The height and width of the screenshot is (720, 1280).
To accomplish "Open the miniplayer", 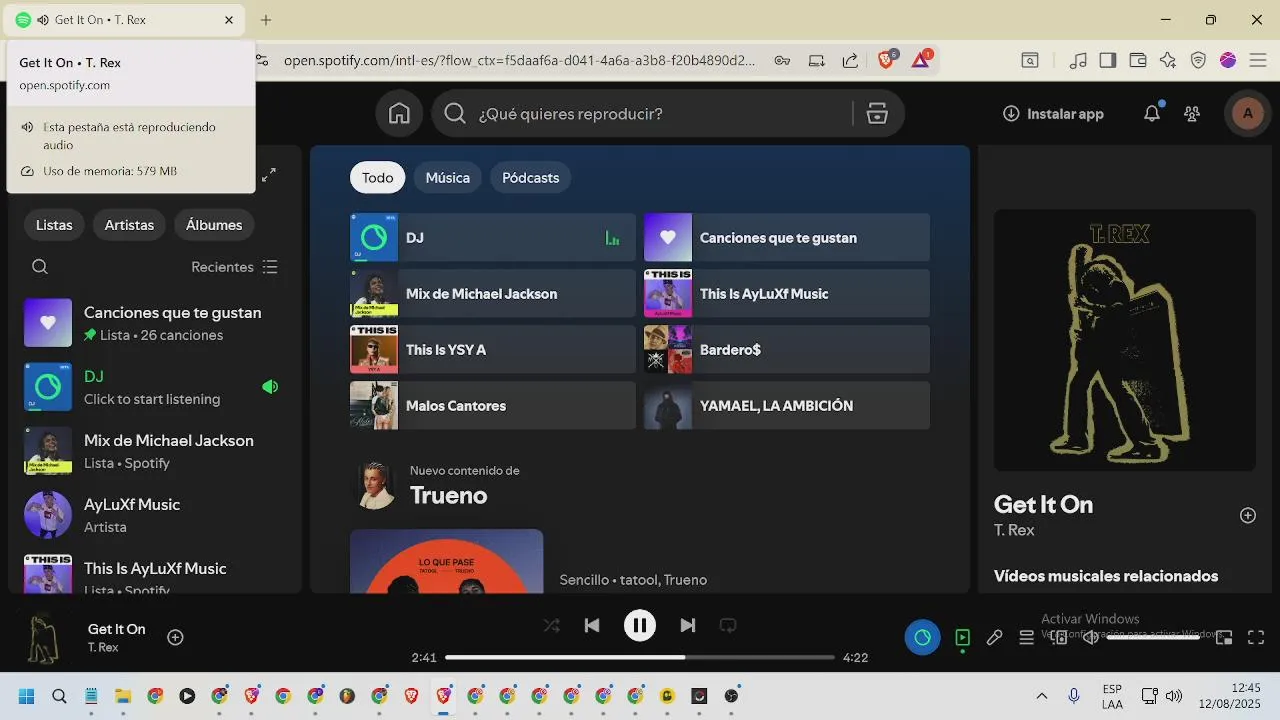I will pyautogui.click(x=1224, y=637).
